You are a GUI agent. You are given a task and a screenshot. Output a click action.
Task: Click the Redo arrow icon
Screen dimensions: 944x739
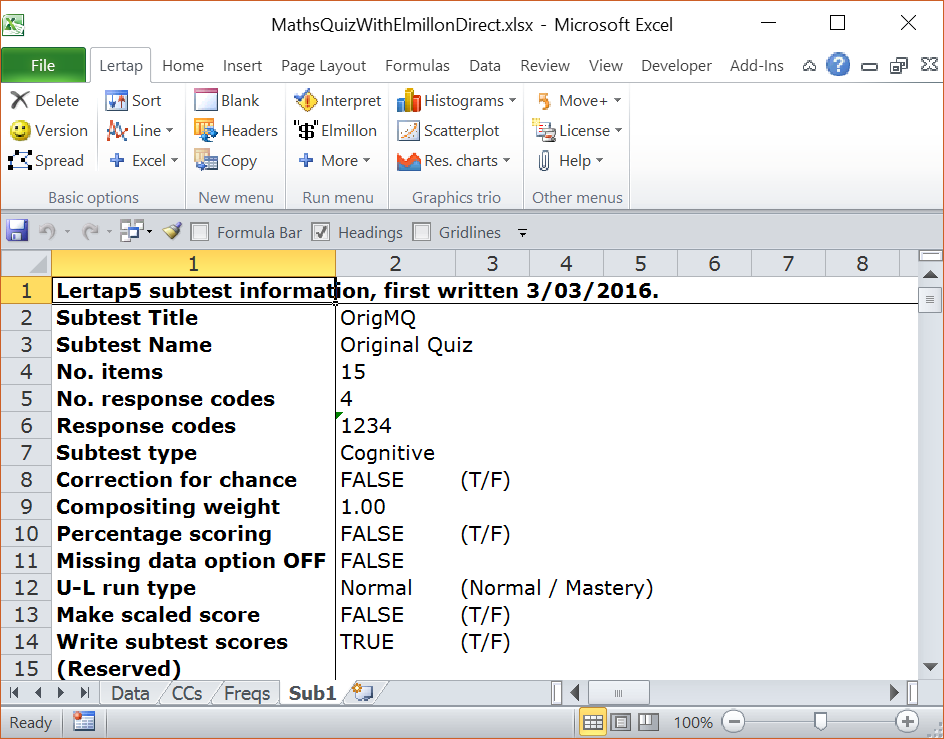click(x=90, y=231)
